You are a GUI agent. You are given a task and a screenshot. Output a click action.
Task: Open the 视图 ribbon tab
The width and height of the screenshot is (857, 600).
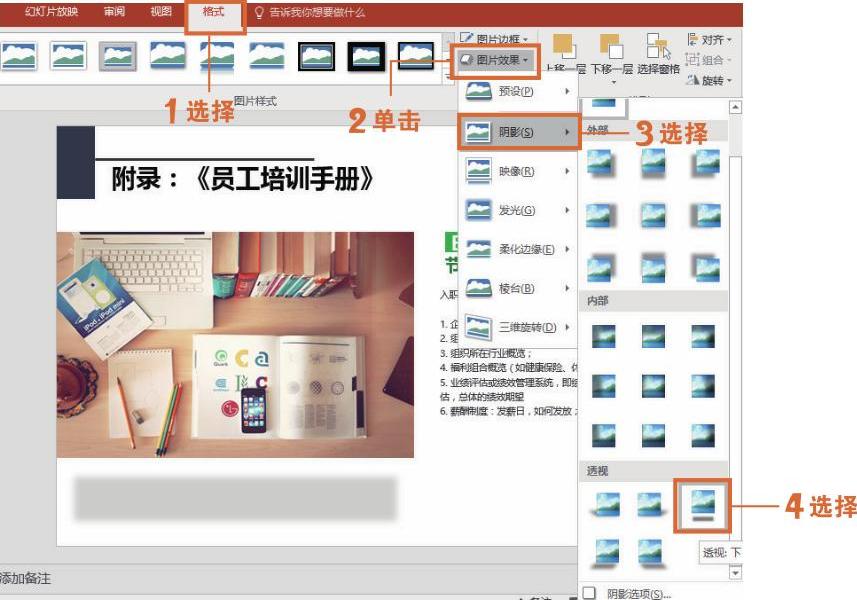(161, 12)
